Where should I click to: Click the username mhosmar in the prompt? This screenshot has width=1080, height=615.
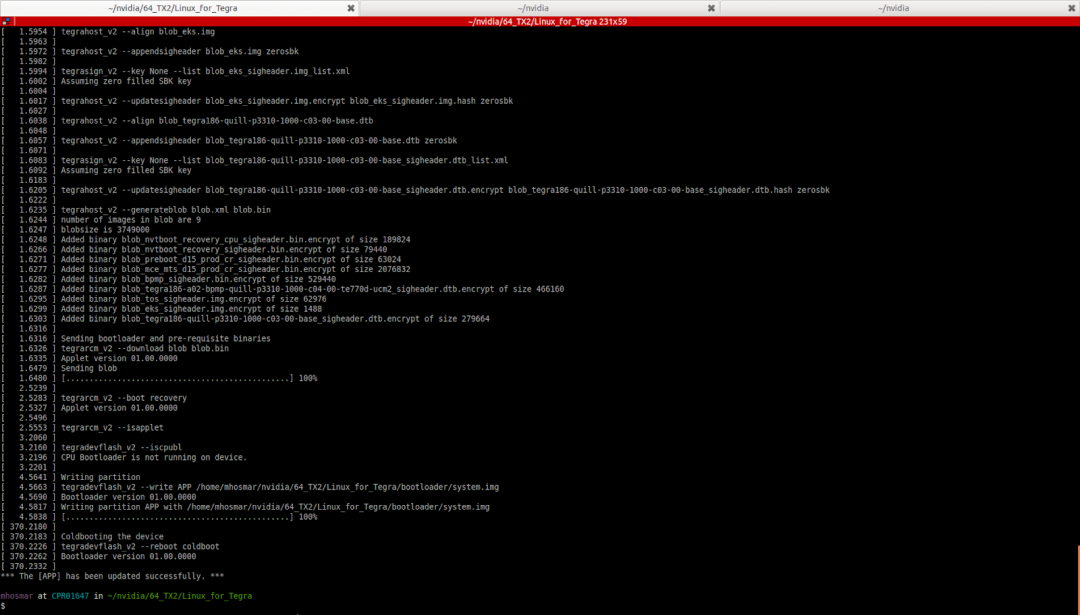17,595
